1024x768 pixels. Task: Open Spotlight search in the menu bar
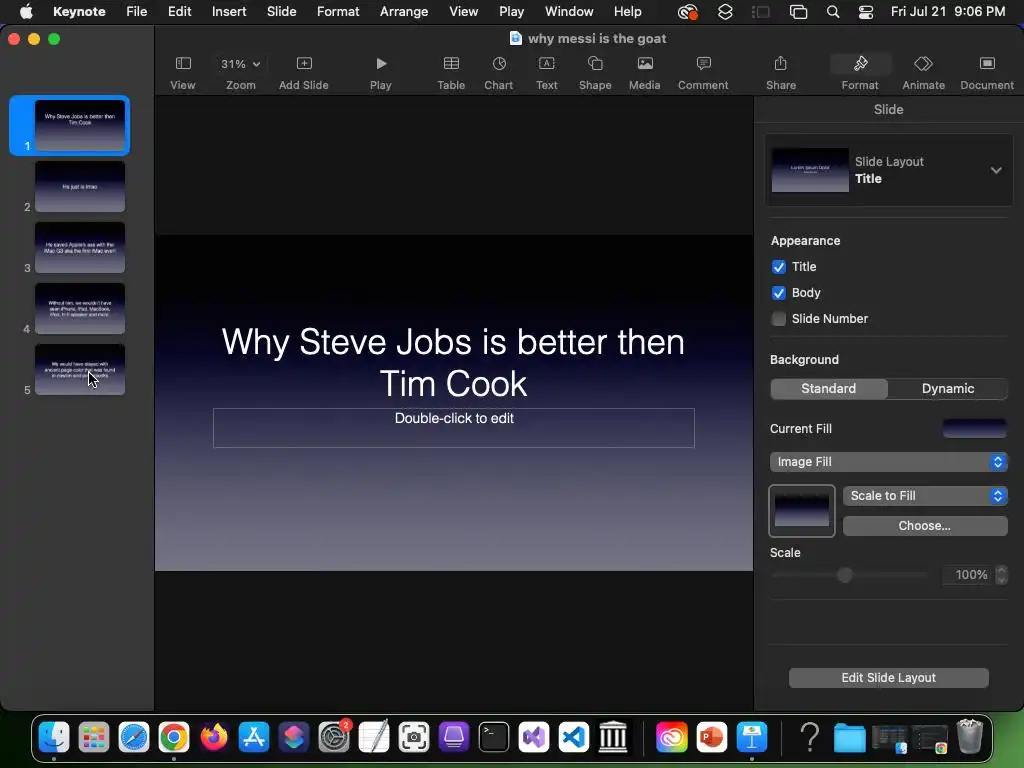pos(833,12)
